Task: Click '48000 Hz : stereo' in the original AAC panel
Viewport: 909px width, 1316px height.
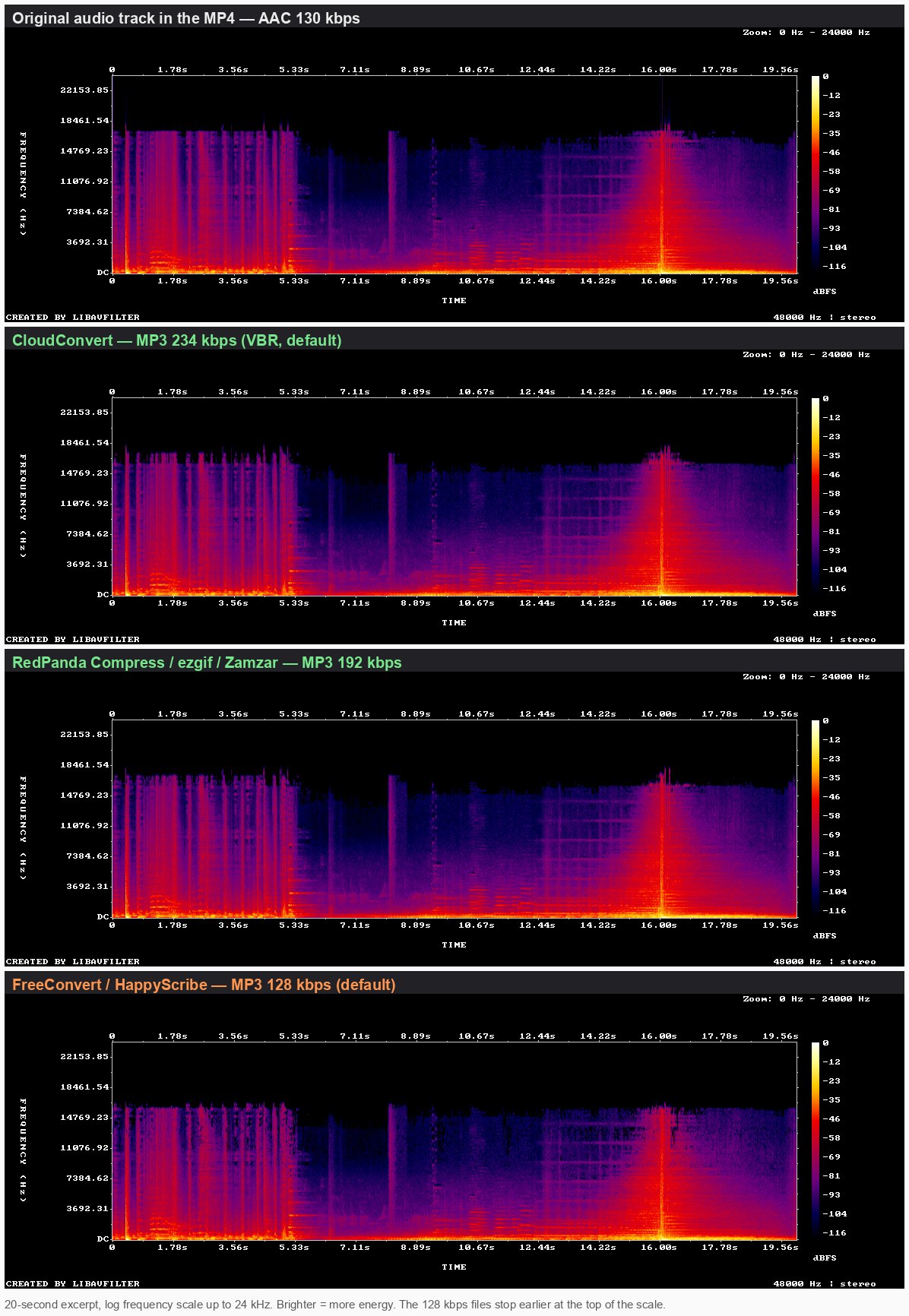Action: click(825, 318)
